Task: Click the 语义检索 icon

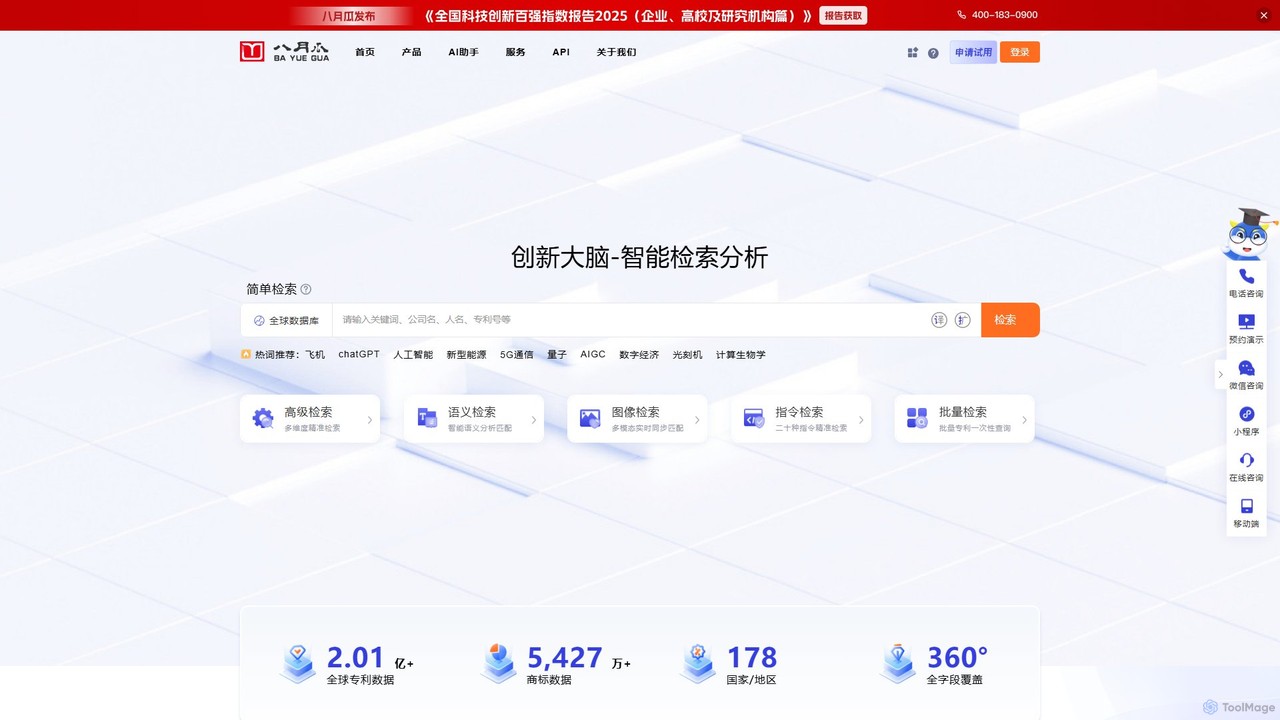Action: coord(427,418)
